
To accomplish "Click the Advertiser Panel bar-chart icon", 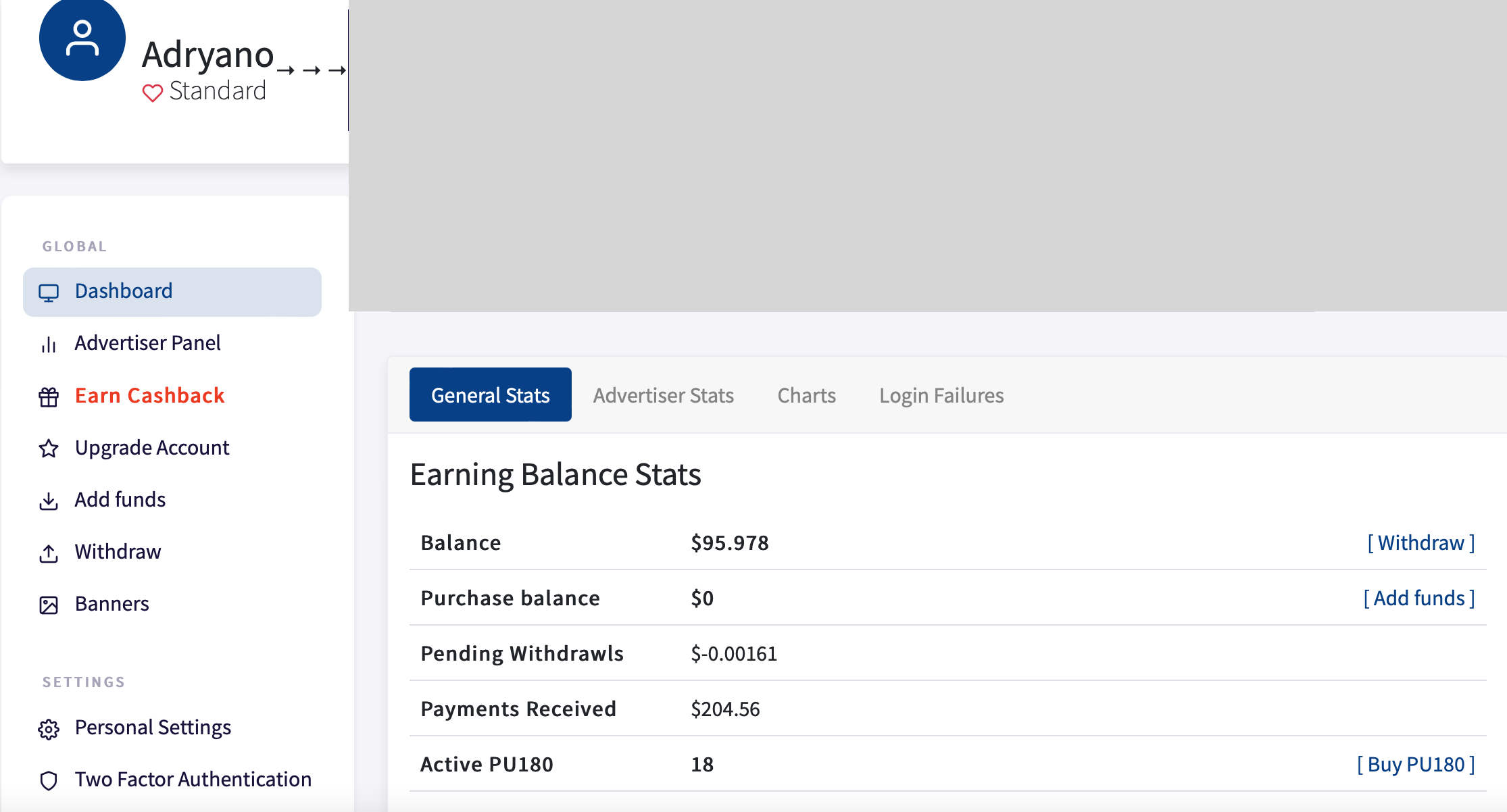I will click(x=49, y=345).
